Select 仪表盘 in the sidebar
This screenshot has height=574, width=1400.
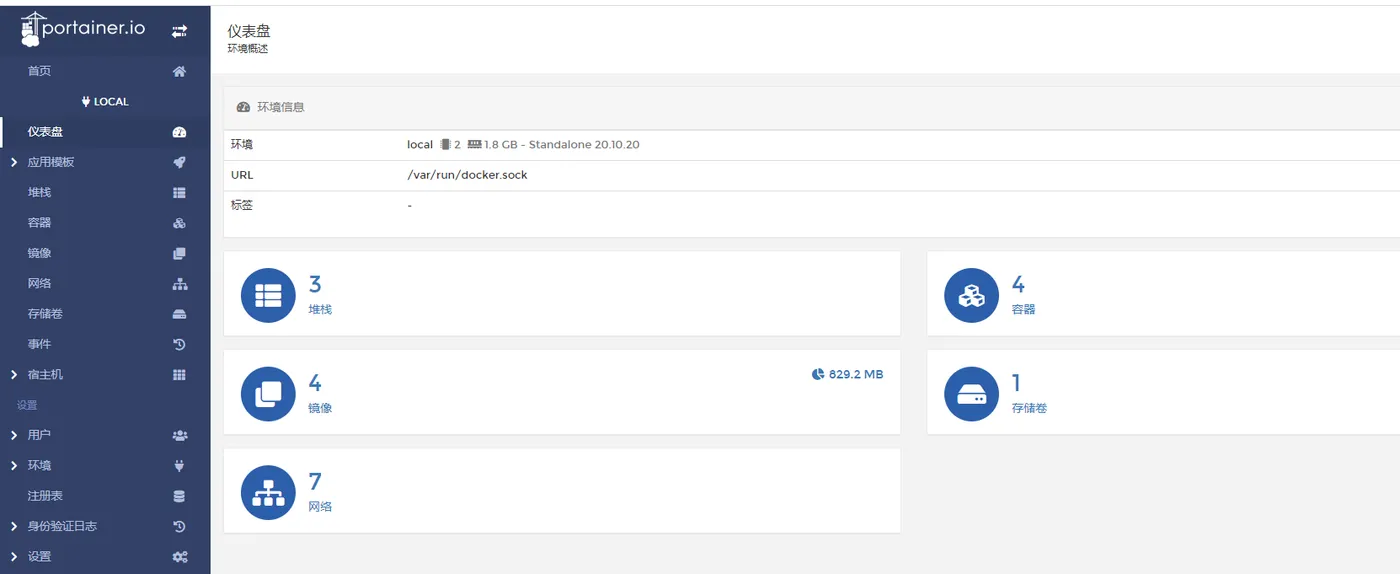[45, 132]
